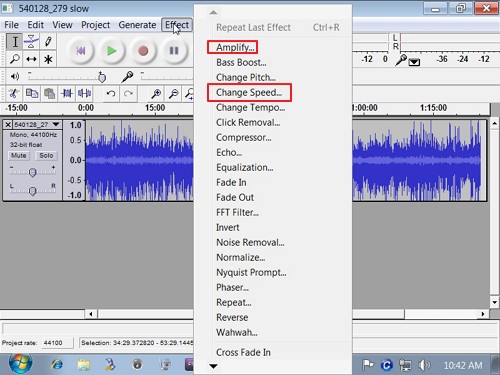
Task: Select the Zoom magnifier tool
Action: (x=15, y=59)
